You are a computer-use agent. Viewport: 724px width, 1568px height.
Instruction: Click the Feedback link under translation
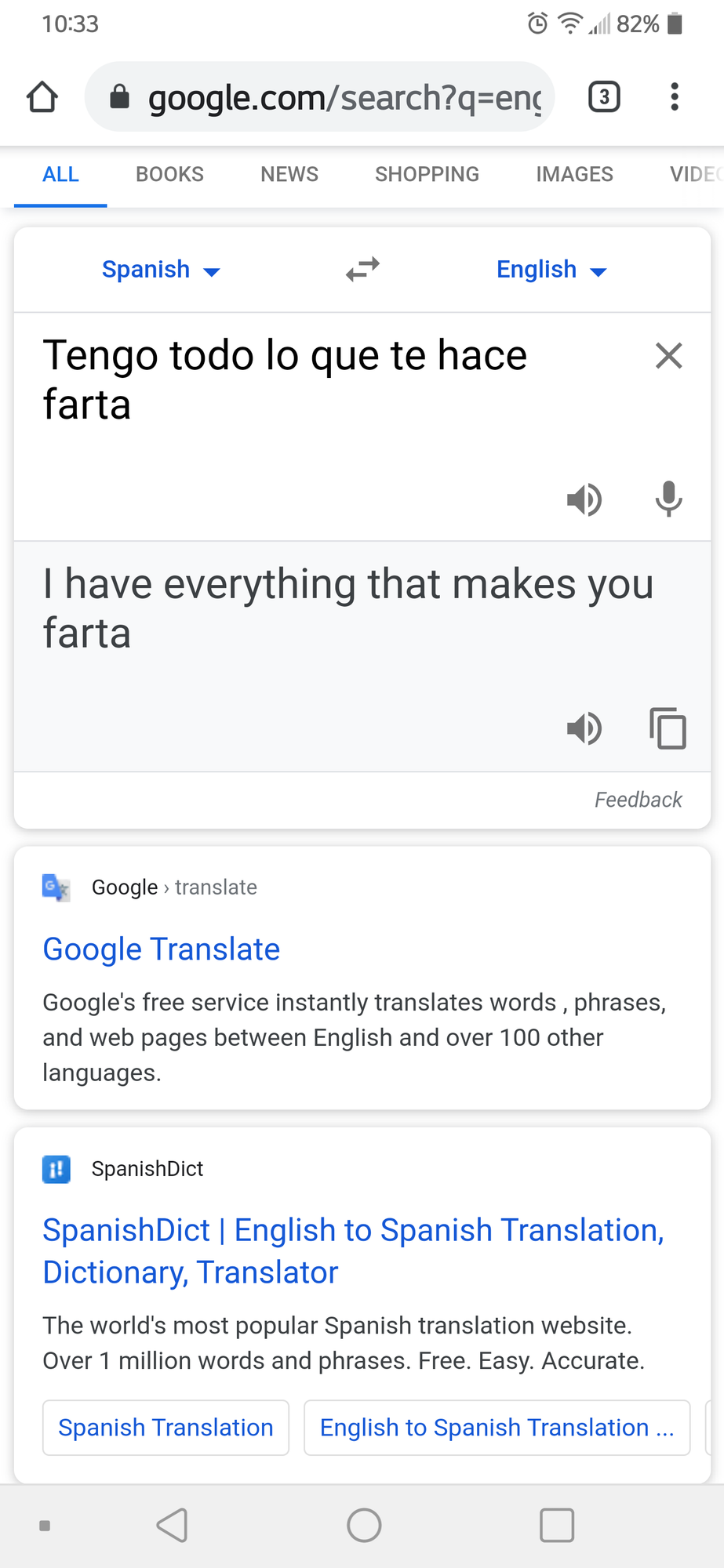pos(638,800)
